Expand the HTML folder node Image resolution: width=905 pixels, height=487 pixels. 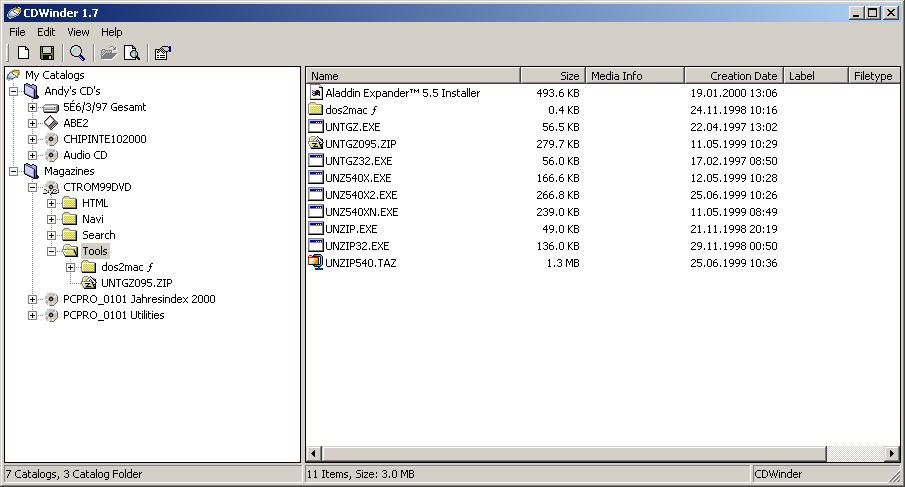(x=52, y=203)
